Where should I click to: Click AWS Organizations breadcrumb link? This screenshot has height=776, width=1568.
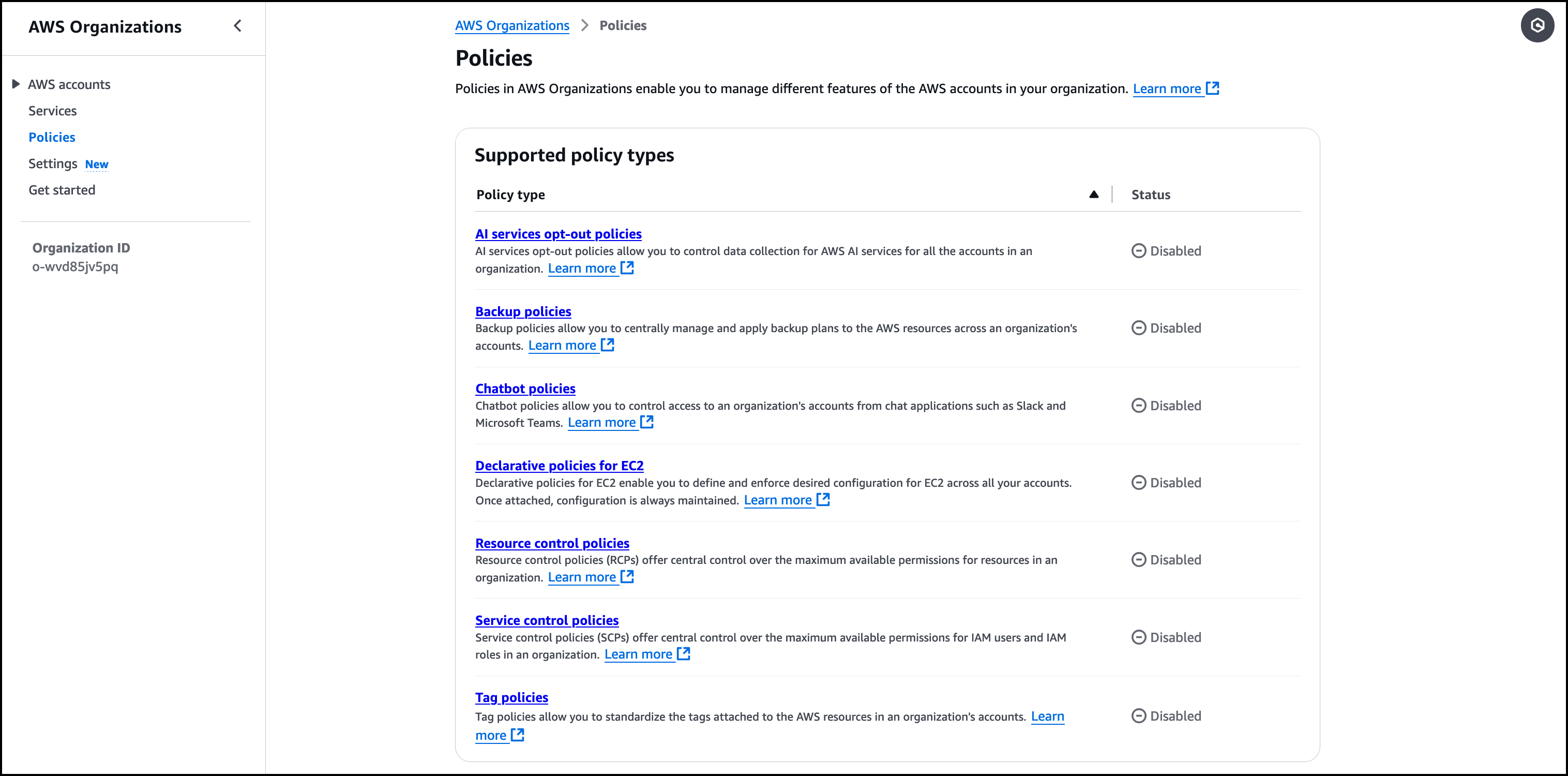(512, 25)
